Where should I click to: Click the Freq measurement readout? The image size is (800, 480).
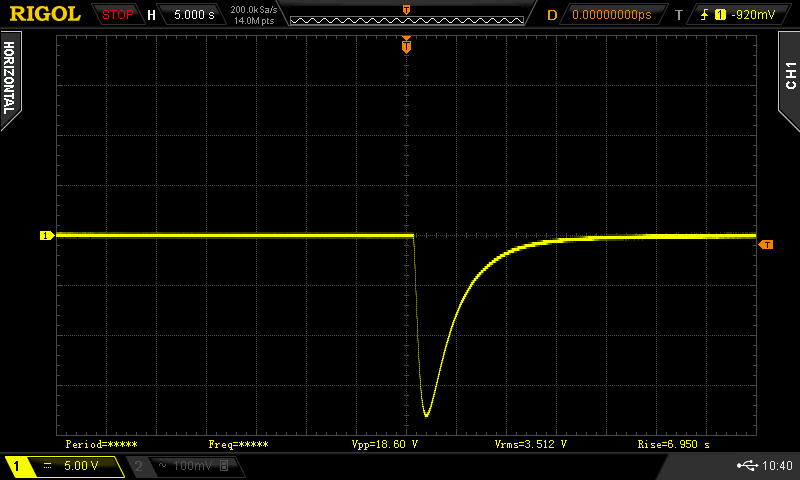point(238,444)
